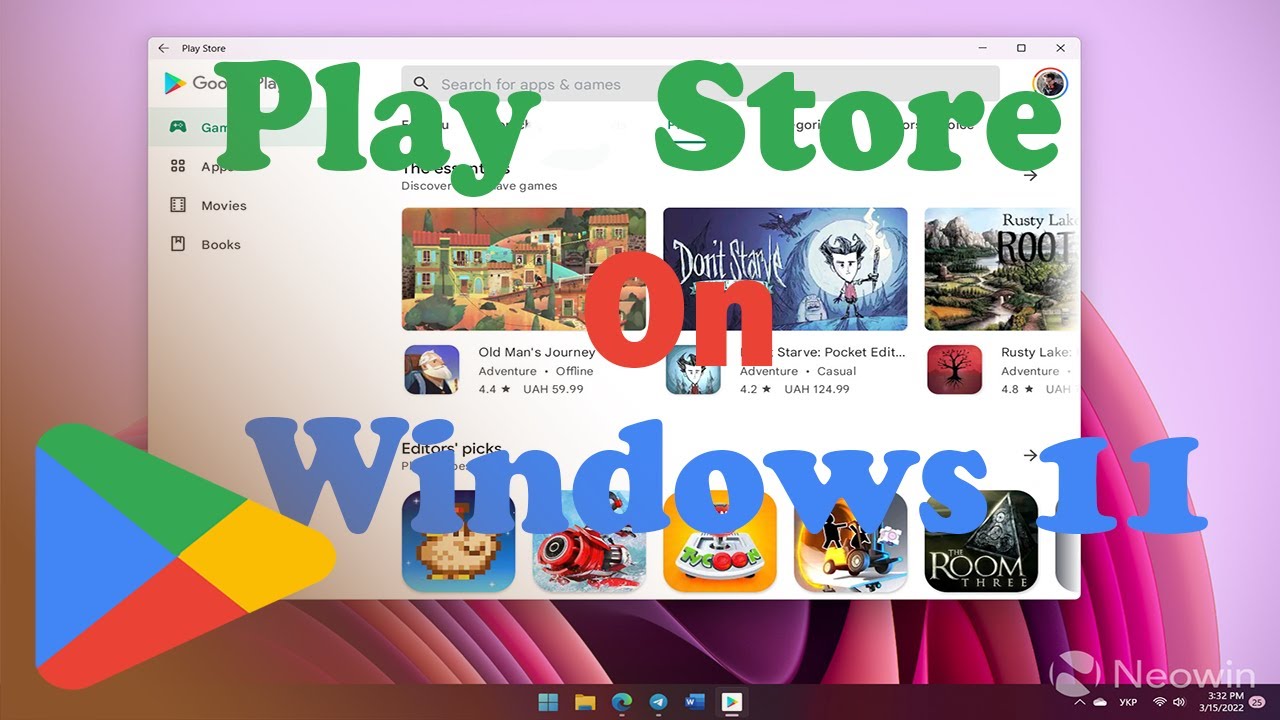Click the back arrow in Play Store title bar
1280x720 pixels.
click(163, 48)
